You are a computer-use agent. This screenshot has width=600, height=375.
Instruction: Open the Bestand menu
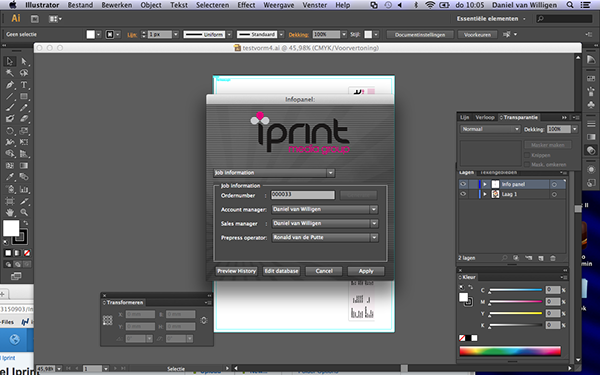pos(80,5)
